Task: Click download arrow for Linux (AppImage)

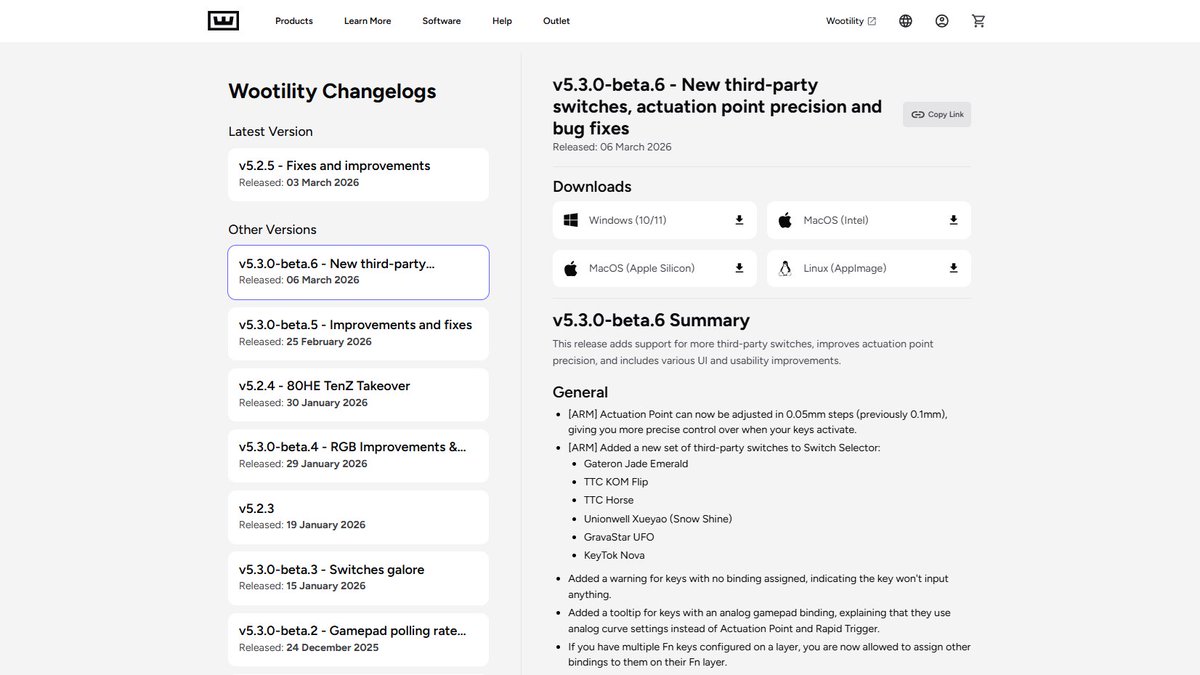Action: click(953, 268)
